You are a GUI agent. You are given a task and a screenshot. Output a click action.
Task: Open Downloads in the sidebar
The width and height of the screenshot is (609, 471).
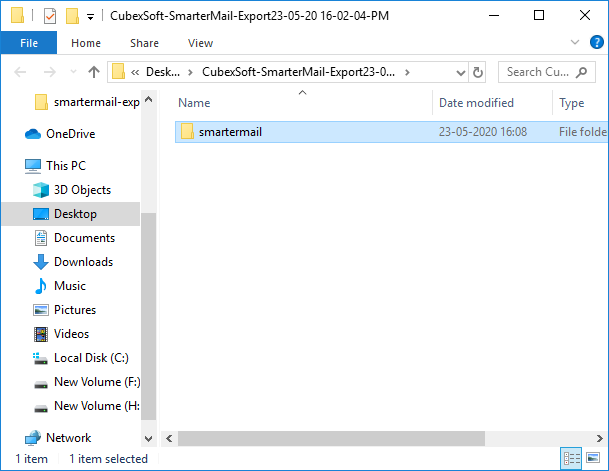coord(84,262)
